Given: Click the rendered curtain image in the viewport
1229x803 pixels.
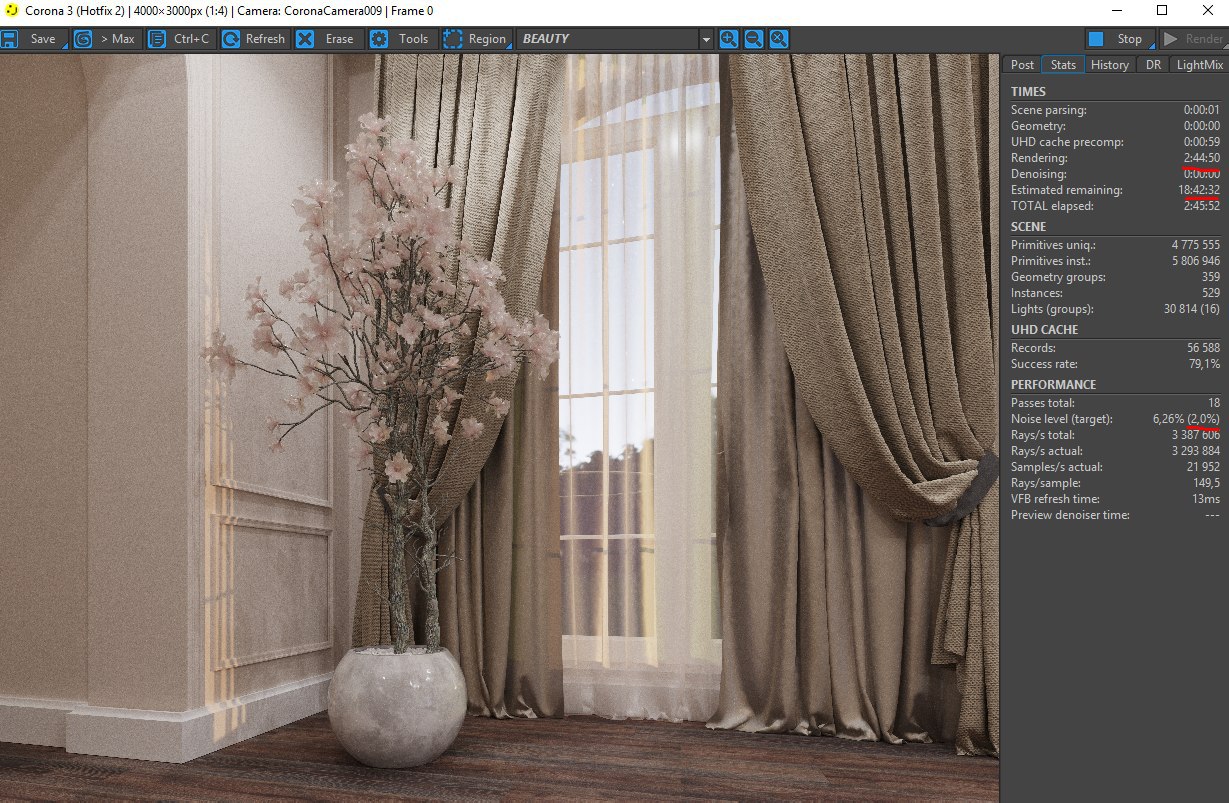Looking at the screenshot, I should point(499,428).
